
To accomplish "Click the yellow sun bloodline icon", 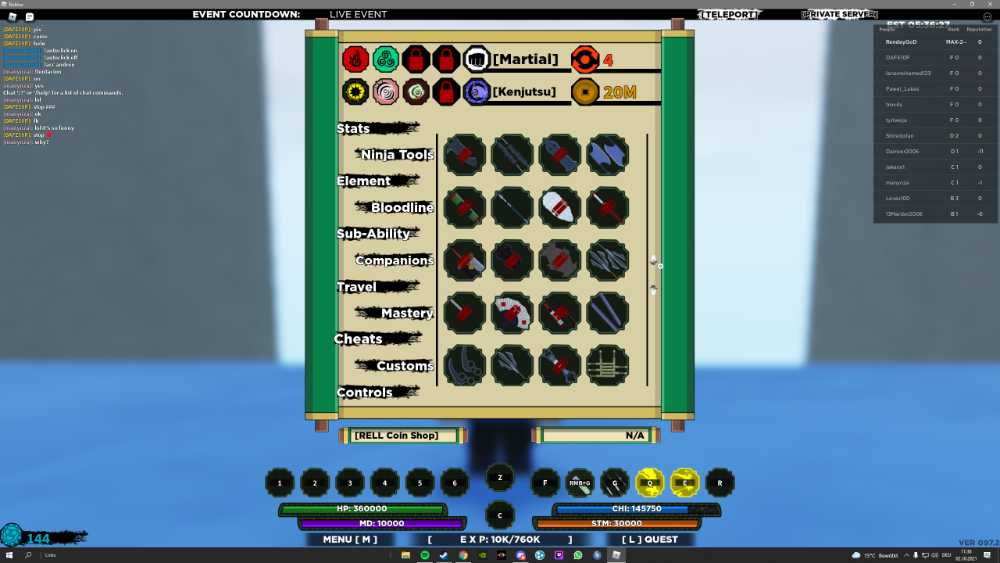I will (355, 92).
